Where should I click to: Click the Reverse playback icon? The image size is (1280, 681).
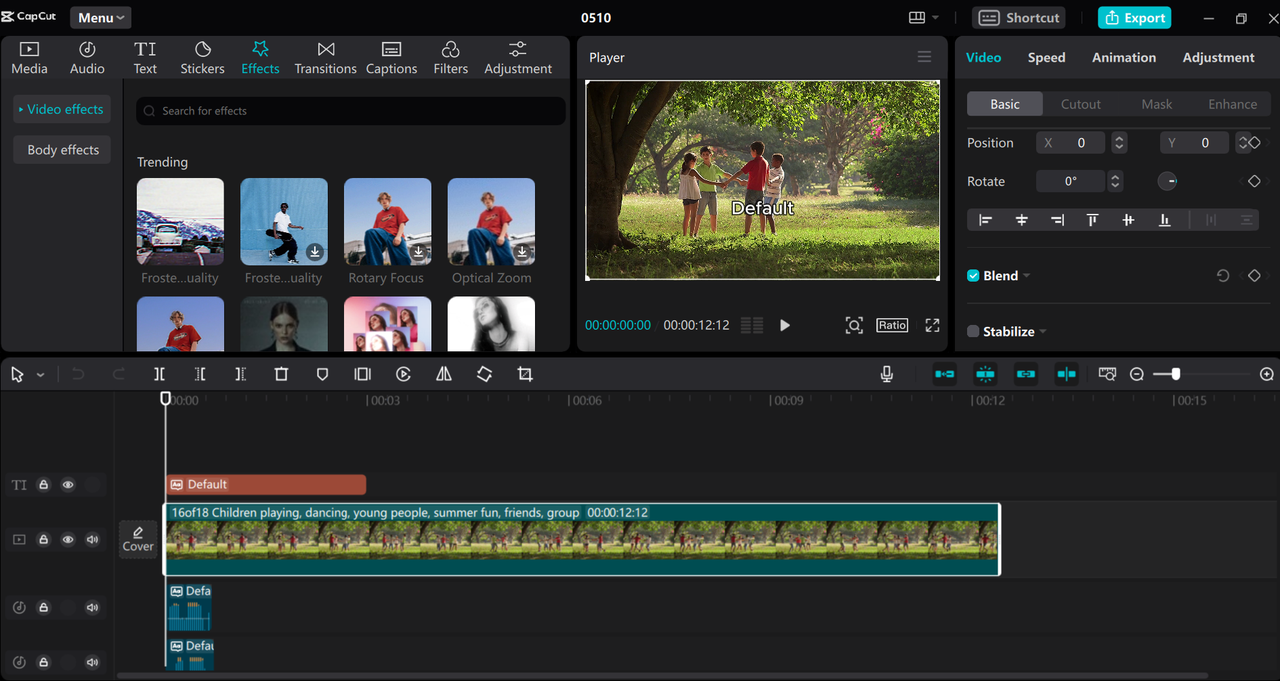tap(403, 374)
